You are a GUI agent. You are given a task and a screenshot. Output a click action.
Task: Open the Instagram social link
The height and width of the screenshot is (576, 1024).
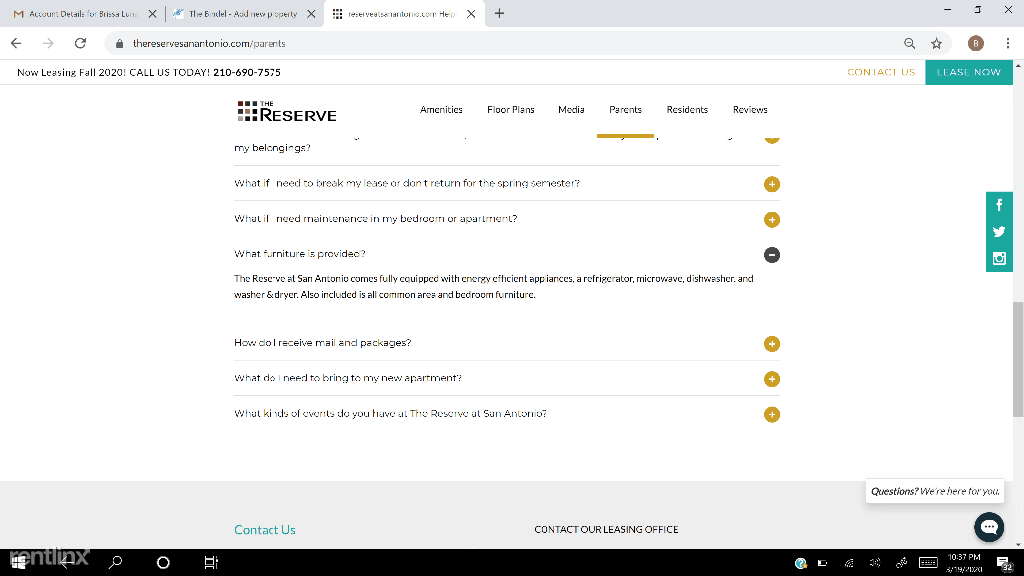pos(999,259)
